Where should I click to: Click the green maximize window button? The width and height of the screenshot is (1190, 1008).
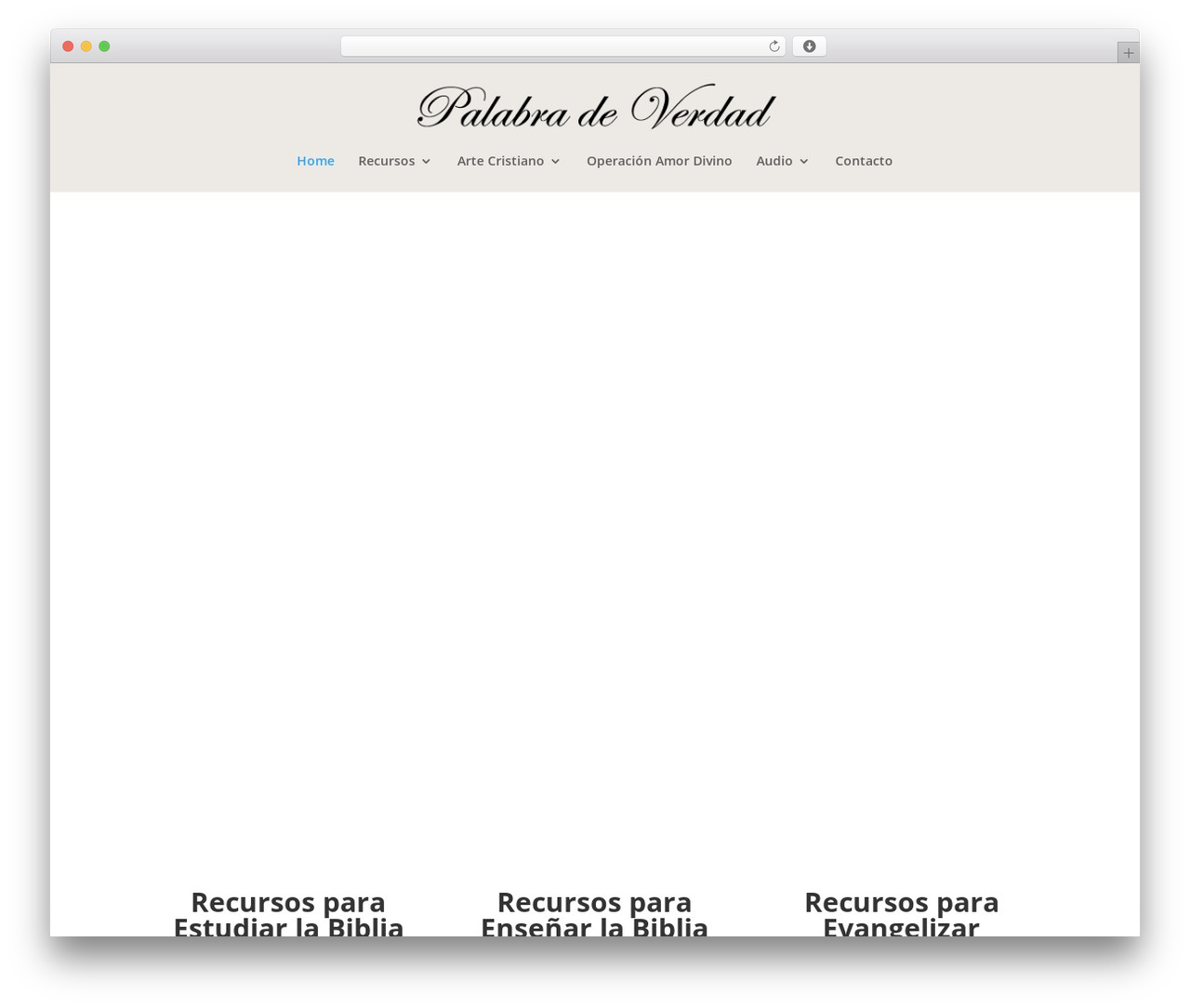click(104, 46)
